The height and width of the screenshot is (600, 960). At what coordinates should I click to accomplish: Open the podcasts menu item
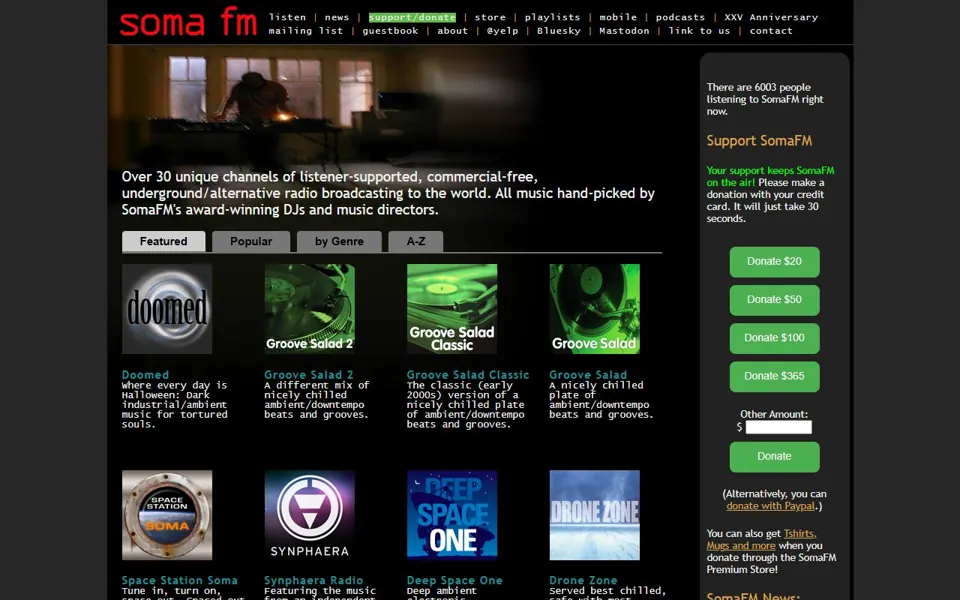[x=680, y=17]
